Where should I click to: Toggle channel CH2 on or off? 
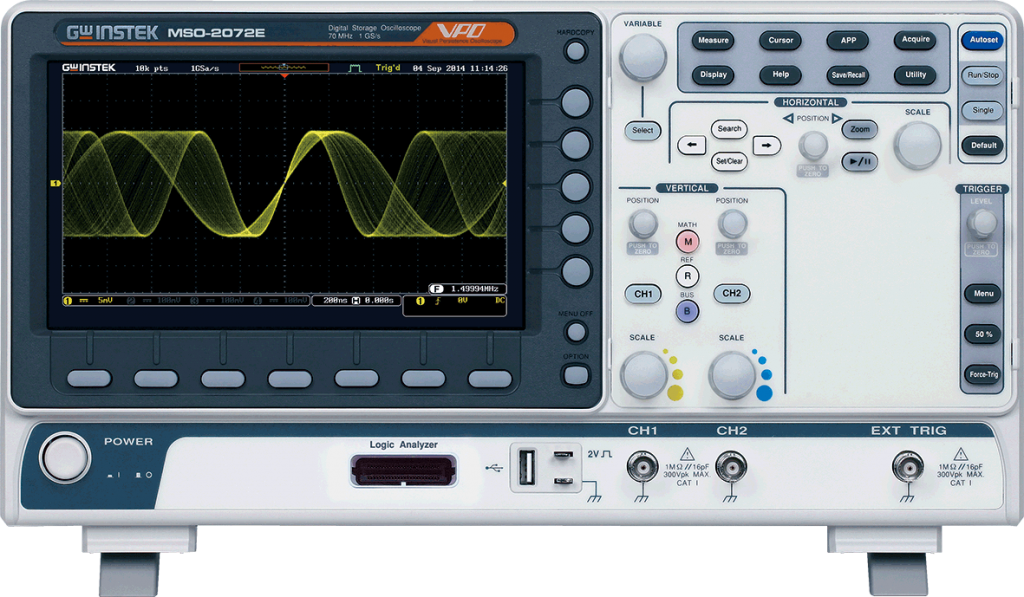tap(732, 293)
